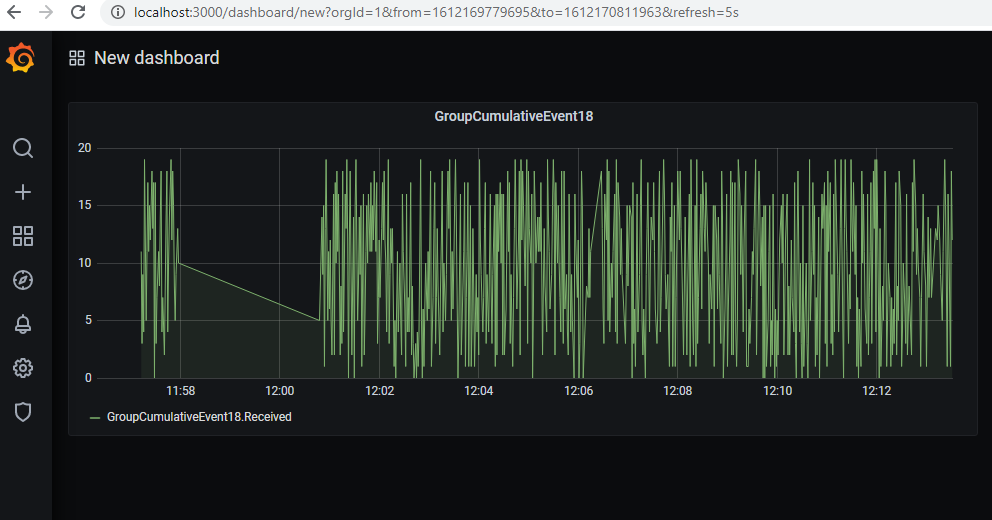Open the Dashboards grid icon in sidebar
Viewport: 992px width, 520px height.
pos(23,236)
